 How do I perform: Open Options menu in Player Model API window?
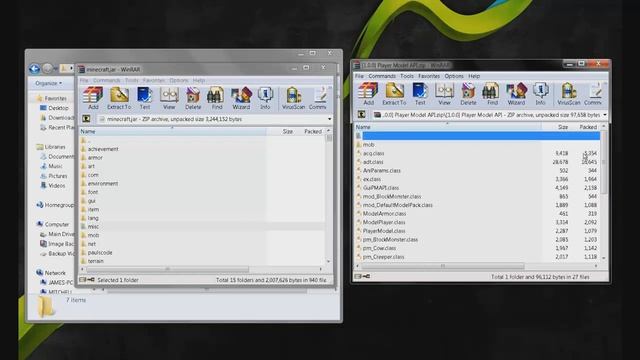pyautogui.click(x=454, y=76)
